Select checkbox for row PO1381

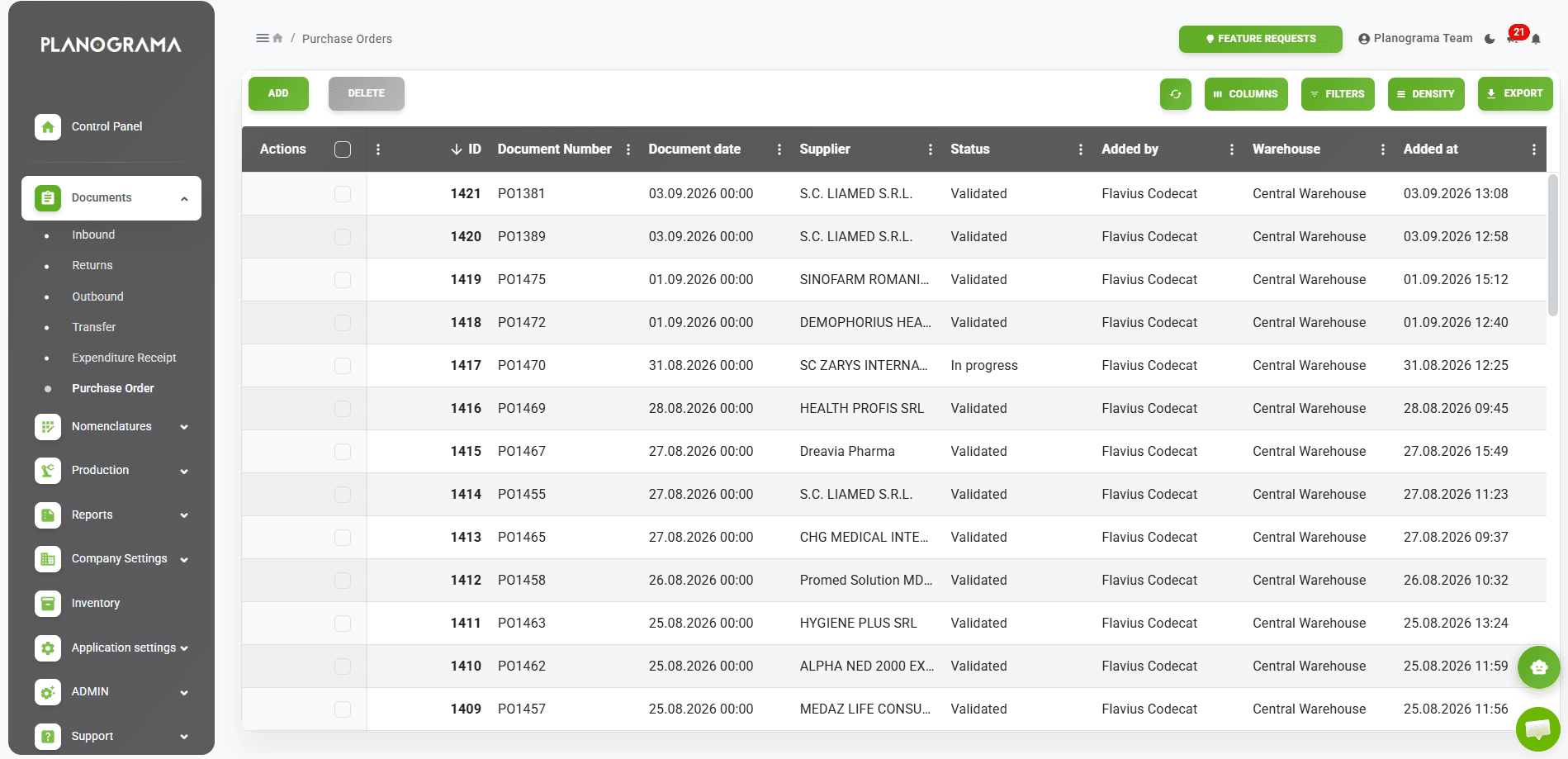(x=343, y=194)
